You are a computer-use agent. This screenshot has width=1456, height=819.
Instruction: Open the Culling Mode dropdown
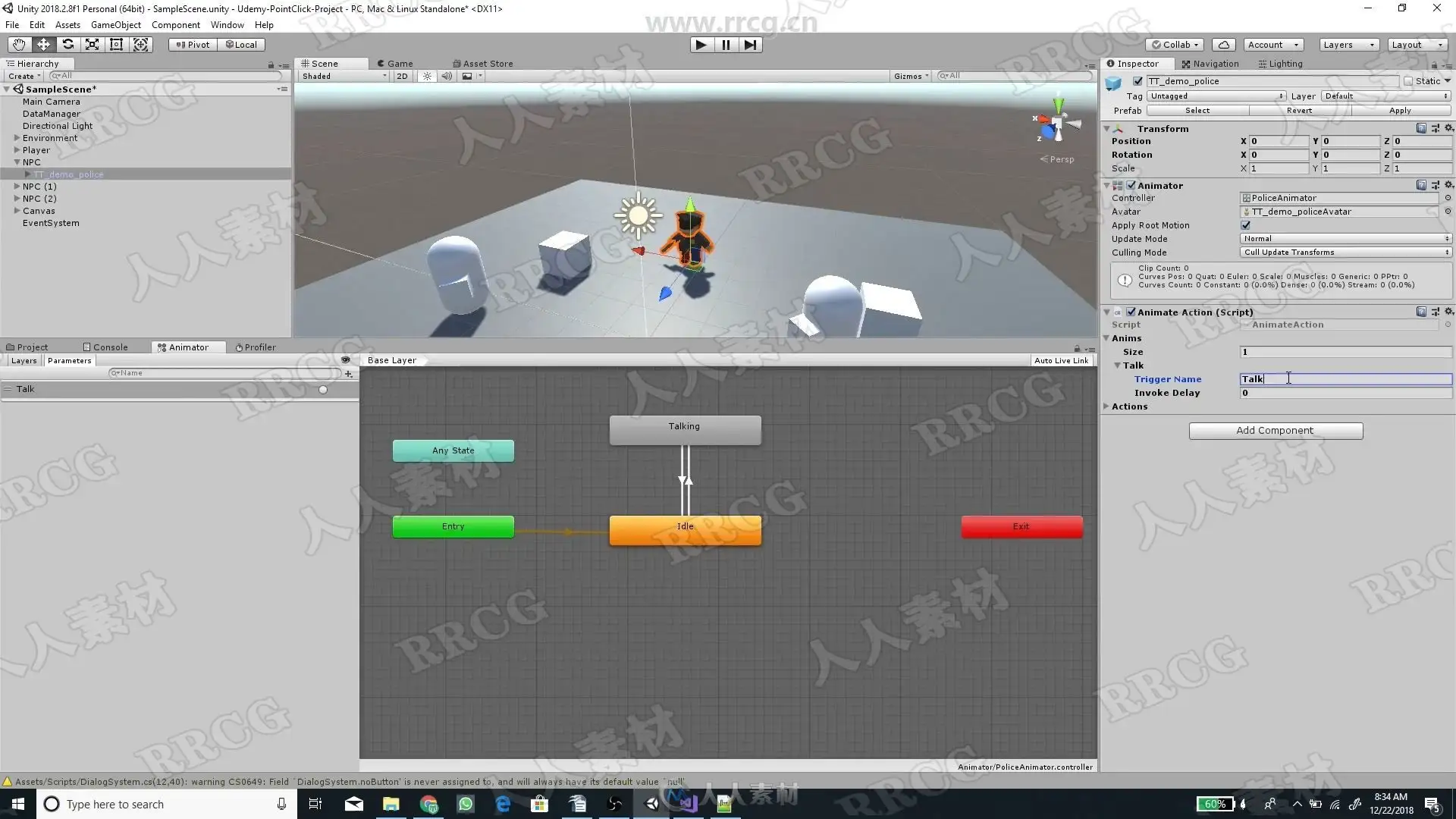[x=1346, y=253]
